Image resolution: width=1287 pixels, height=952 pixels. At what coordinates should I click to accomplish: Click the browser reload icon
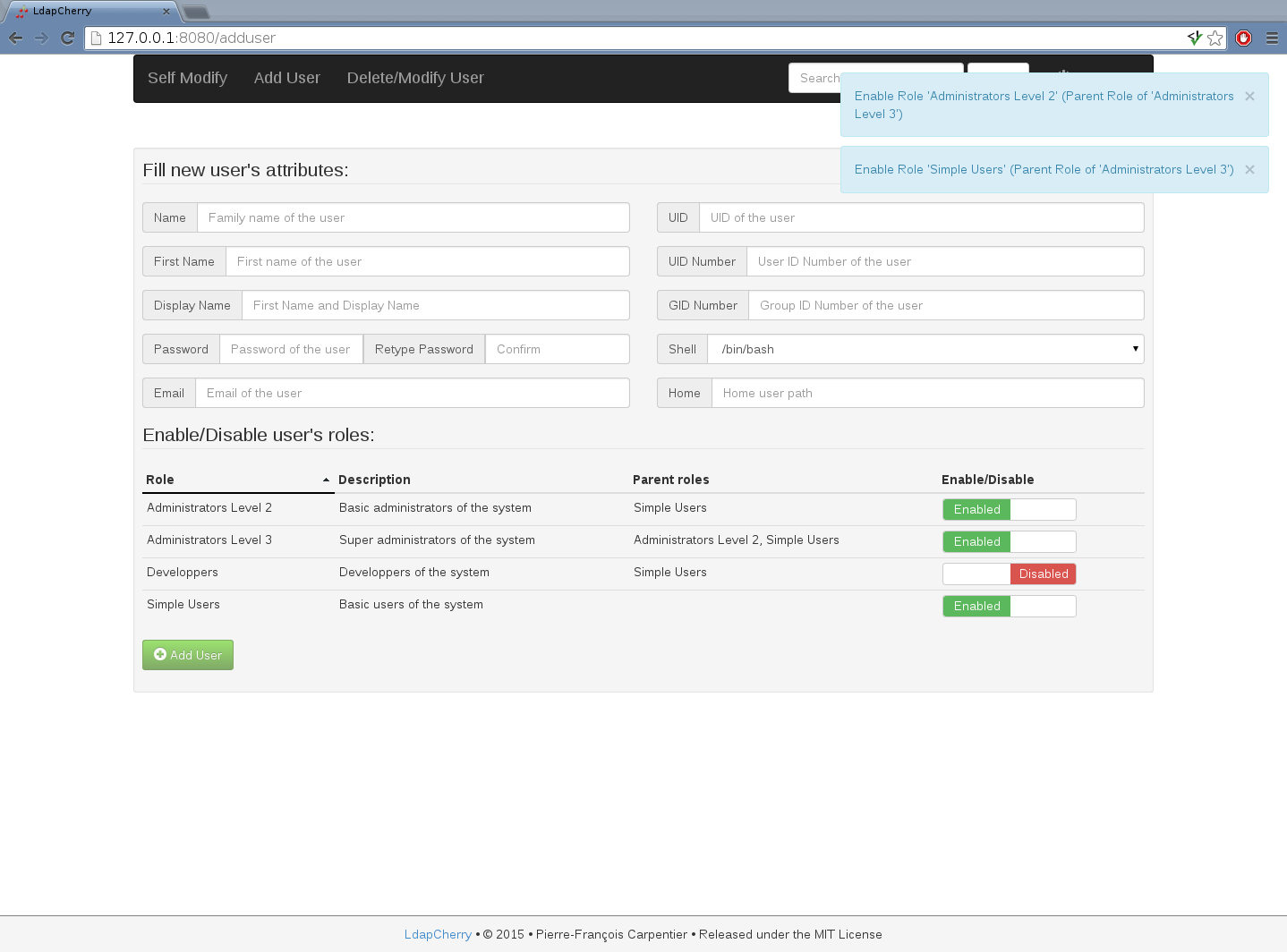click(x=67, y=38)
